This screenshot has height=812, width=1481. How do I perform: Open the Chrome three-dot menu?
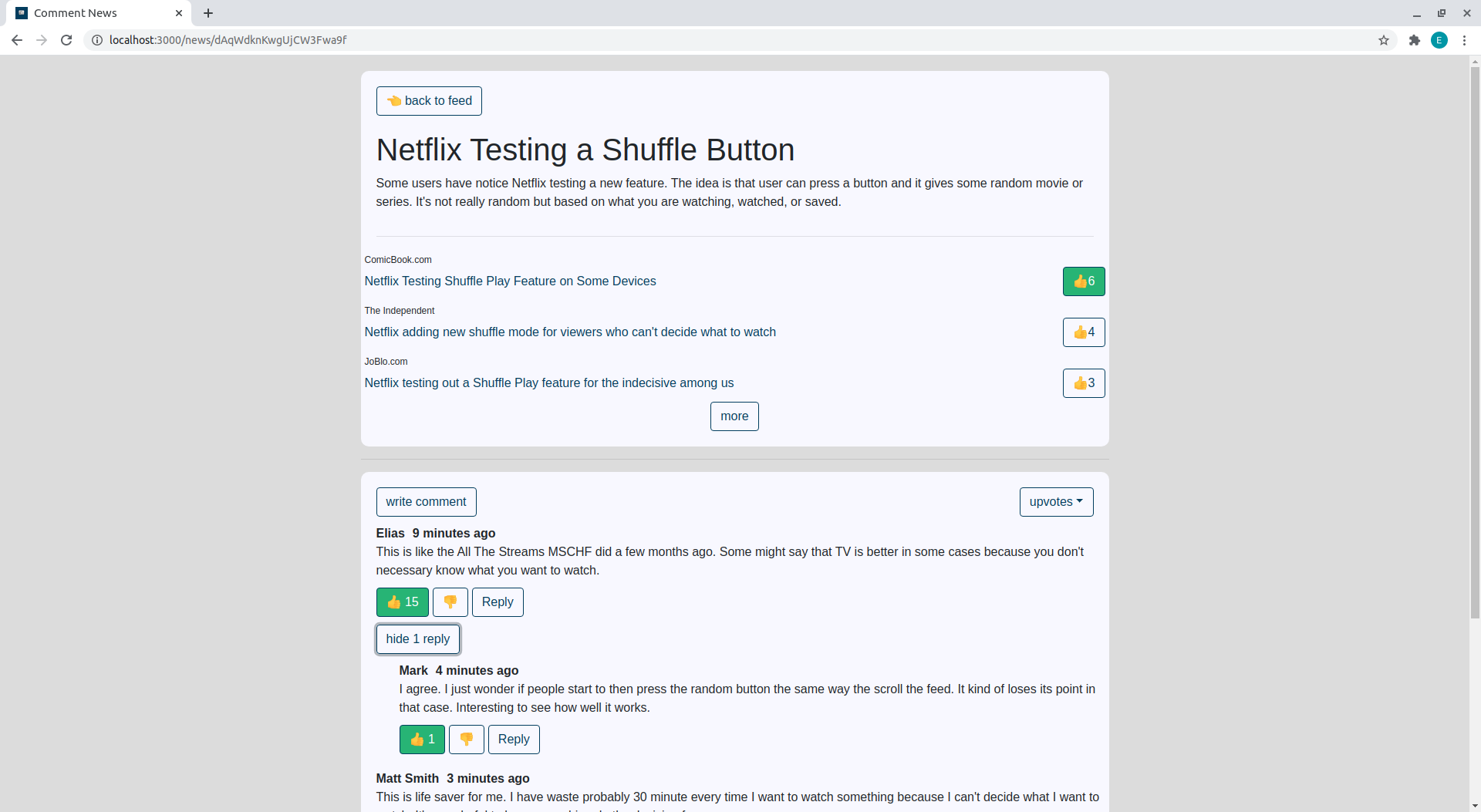pyautogui.click(x=1464, y=40)
